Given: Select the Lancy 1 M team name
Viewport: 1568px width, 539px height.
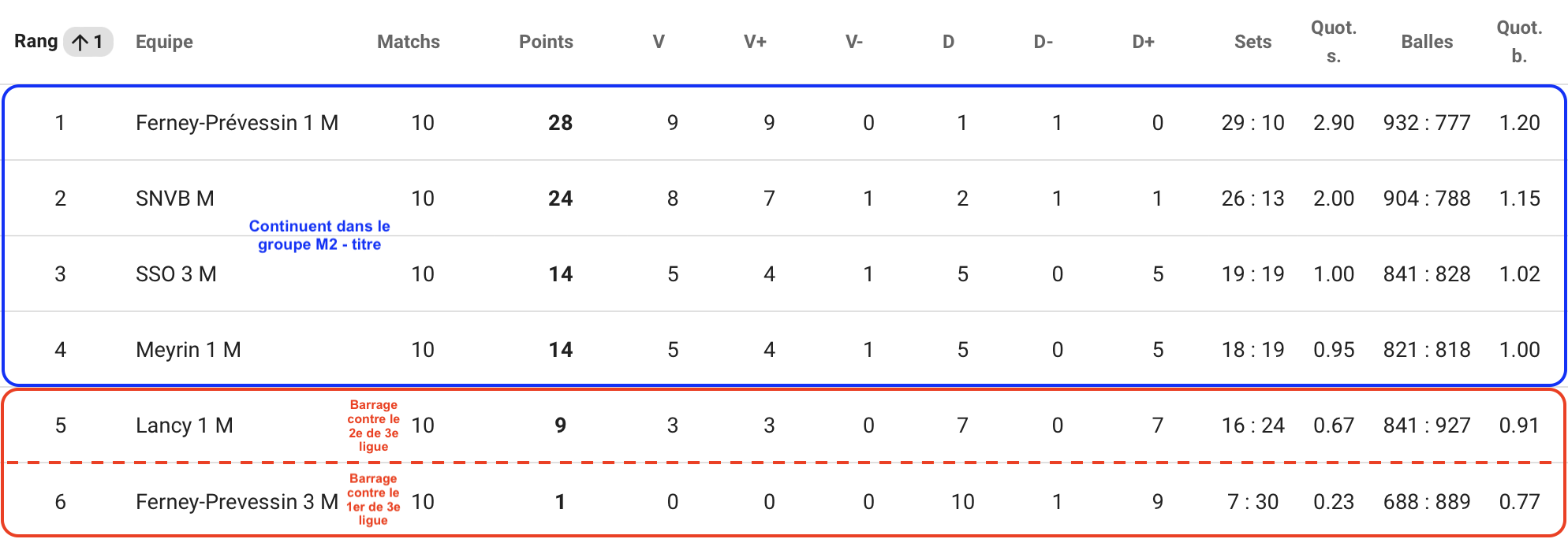Looking at the screenshot, I should click(x=185, y=426).
